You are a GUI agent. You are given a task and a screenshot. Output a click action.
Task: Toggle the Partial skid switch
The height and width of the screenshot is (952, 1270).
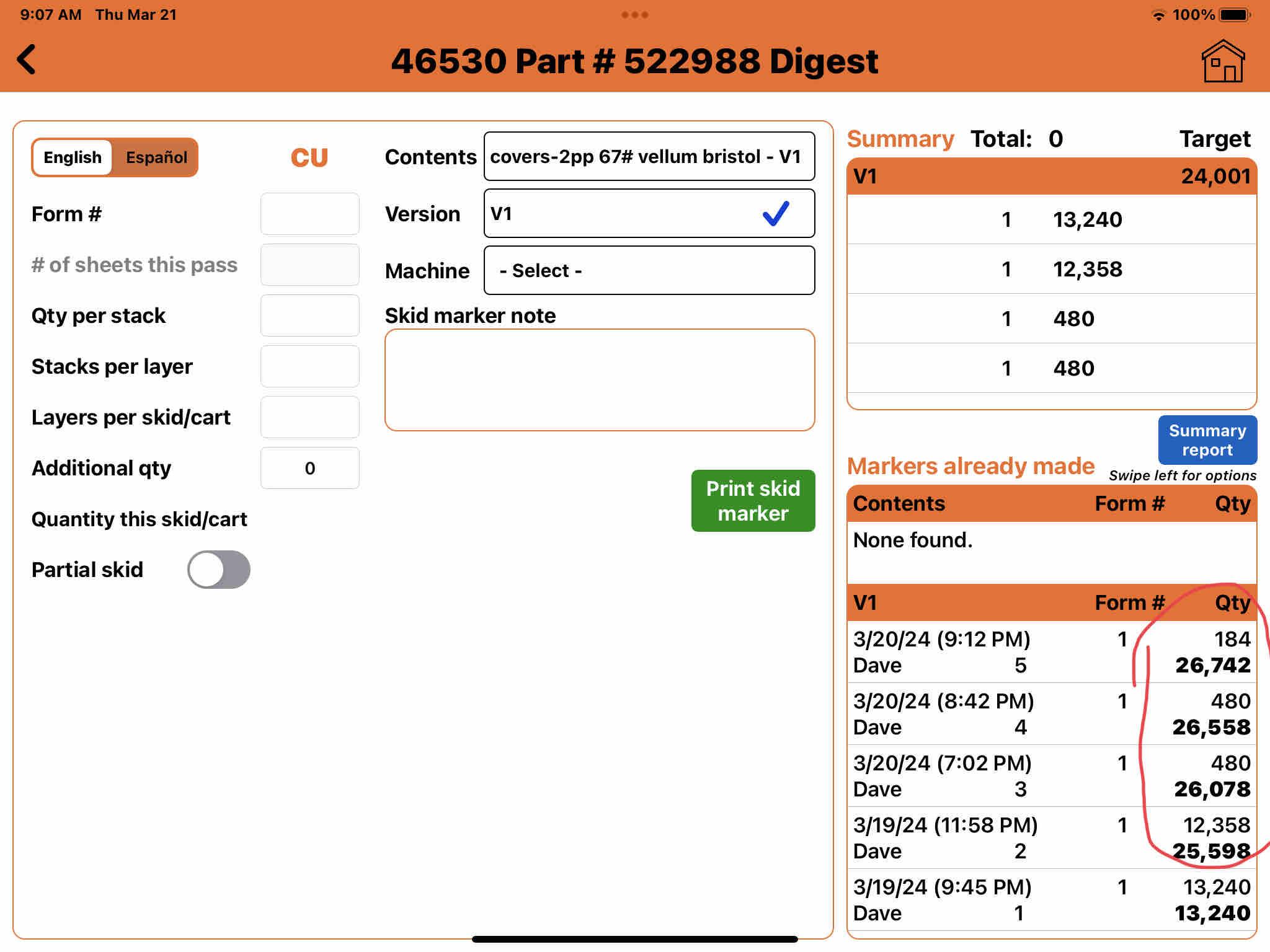coord(219,570)
